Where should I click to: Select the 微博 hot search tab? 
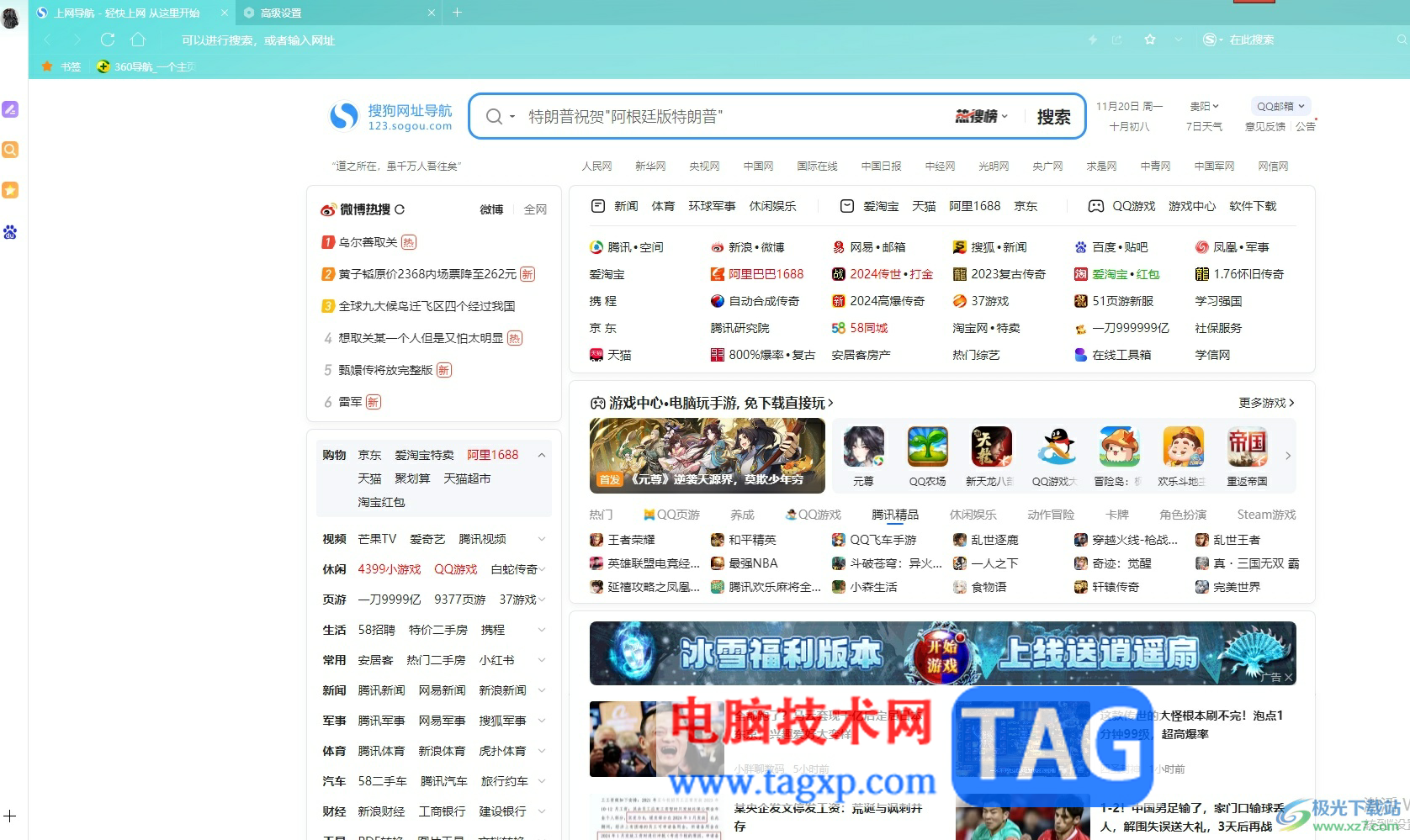click(492, 209)
